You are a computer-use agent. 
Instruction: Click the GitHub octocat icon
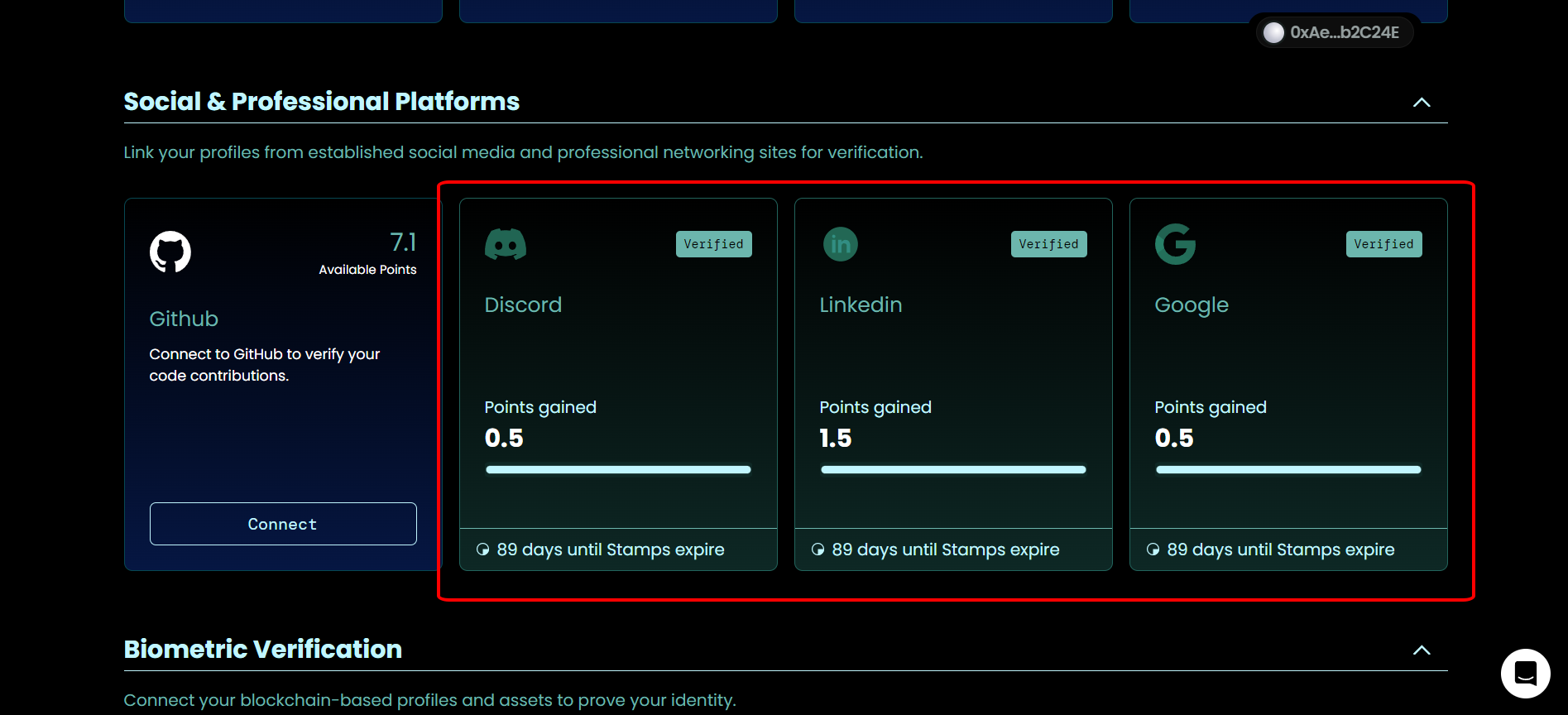170,252
